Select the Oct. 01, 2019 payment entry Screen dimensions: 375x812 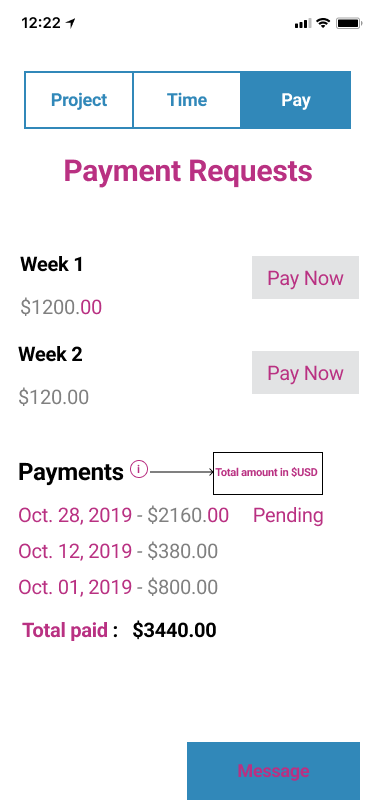click(x=118, y=587)
